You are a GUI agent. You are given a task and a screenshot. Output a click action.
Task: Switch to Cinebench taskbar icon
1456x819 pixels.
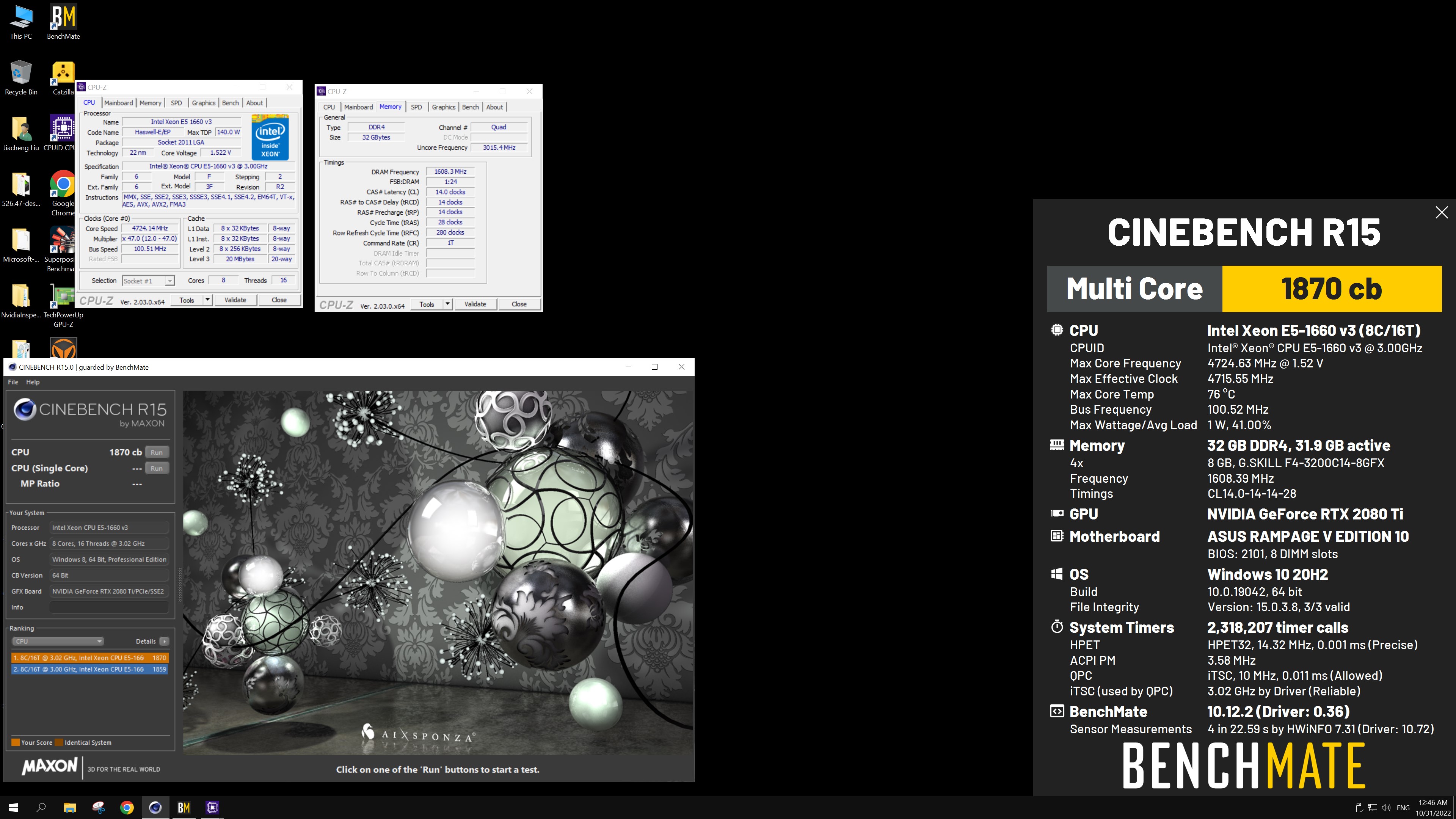pos(155,808)
